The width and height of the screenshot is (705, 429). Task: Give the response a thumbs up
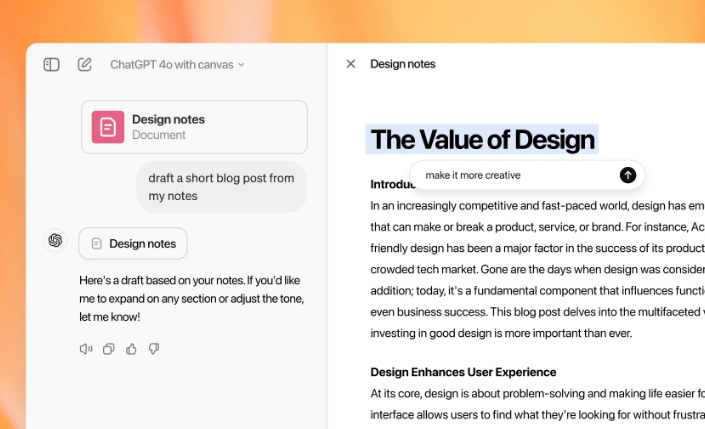pos(131,349)
